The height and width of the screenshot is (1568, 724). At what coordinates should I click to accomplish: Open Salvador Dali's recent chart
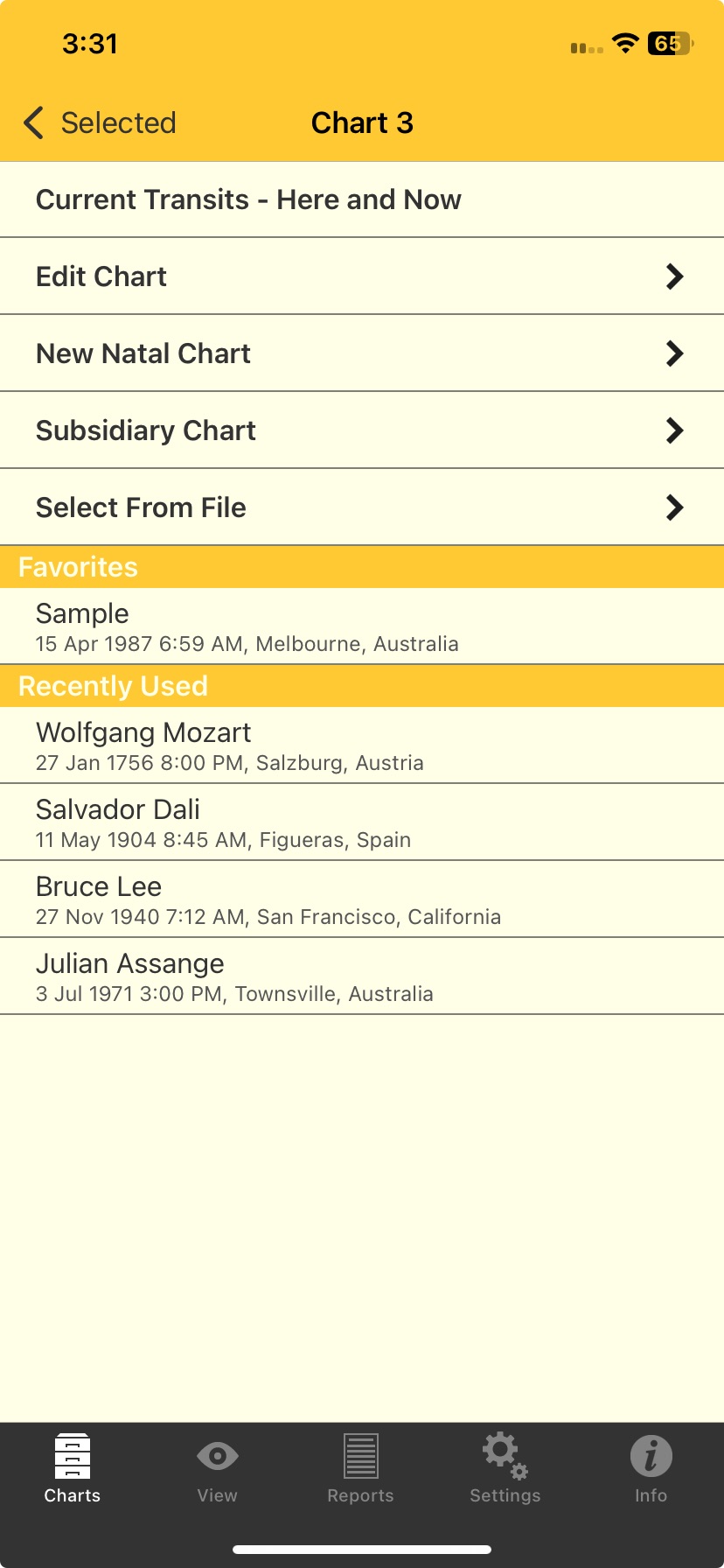tap(223, 822)
